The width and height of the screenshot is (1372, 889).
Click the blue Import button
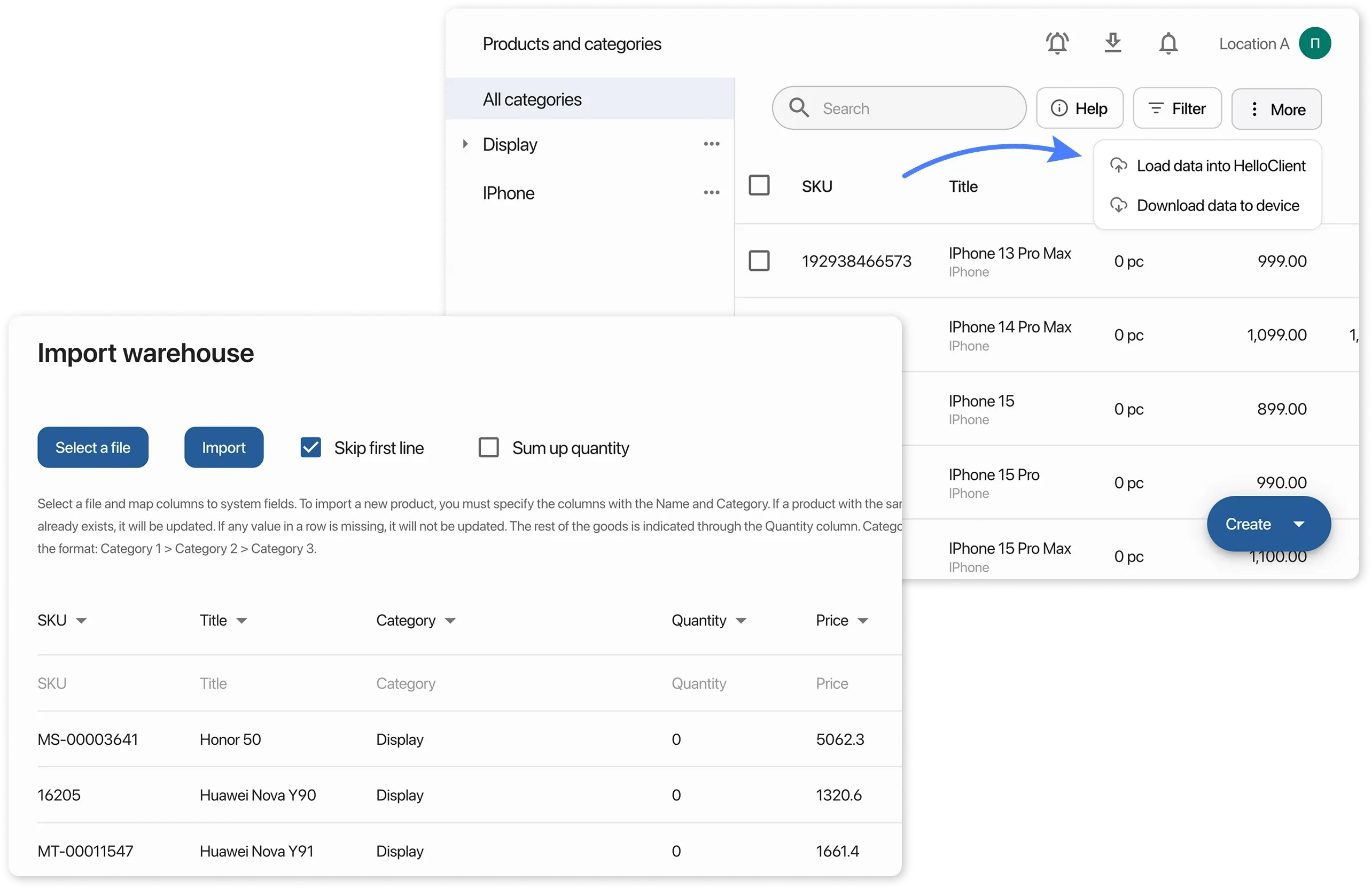224,447
